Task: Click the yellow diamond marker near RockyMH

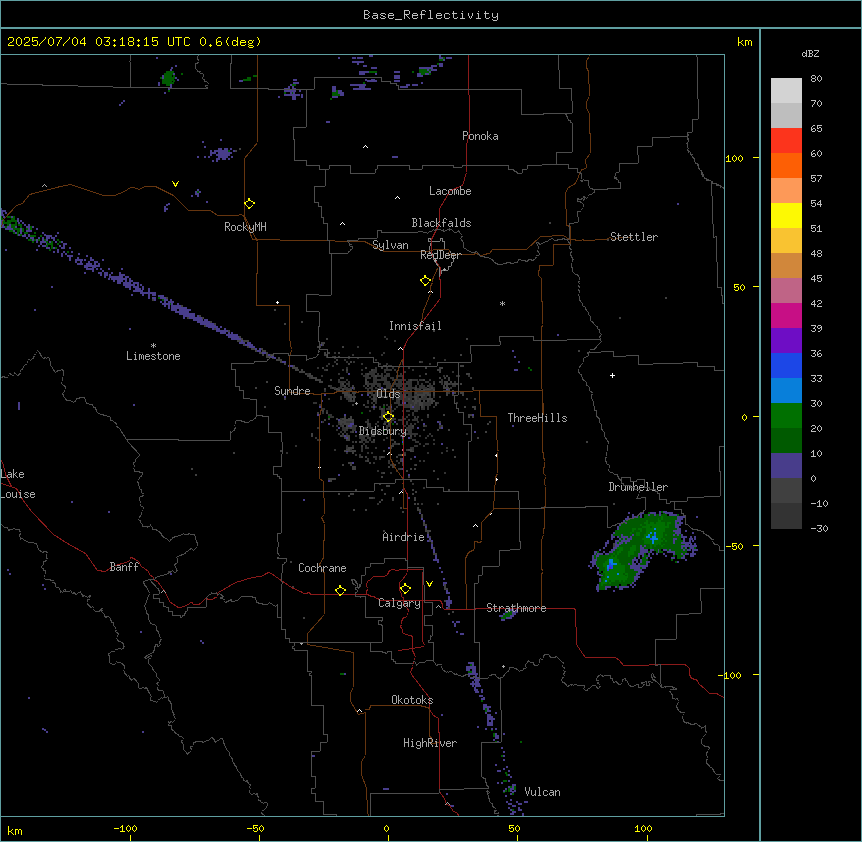Action: point(249,203)
